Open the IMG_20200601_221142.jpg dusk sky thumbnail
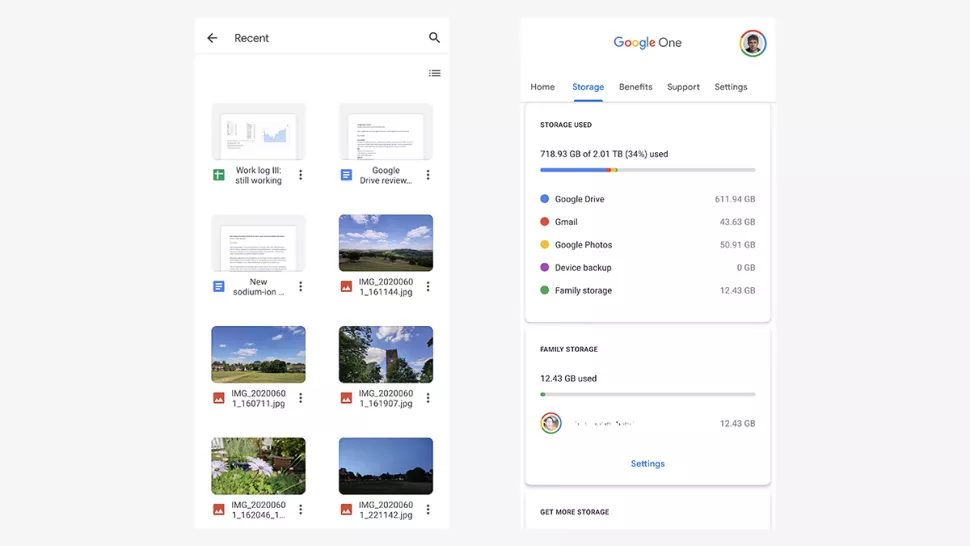The image size is (970, 546). [x=386, y=466]
